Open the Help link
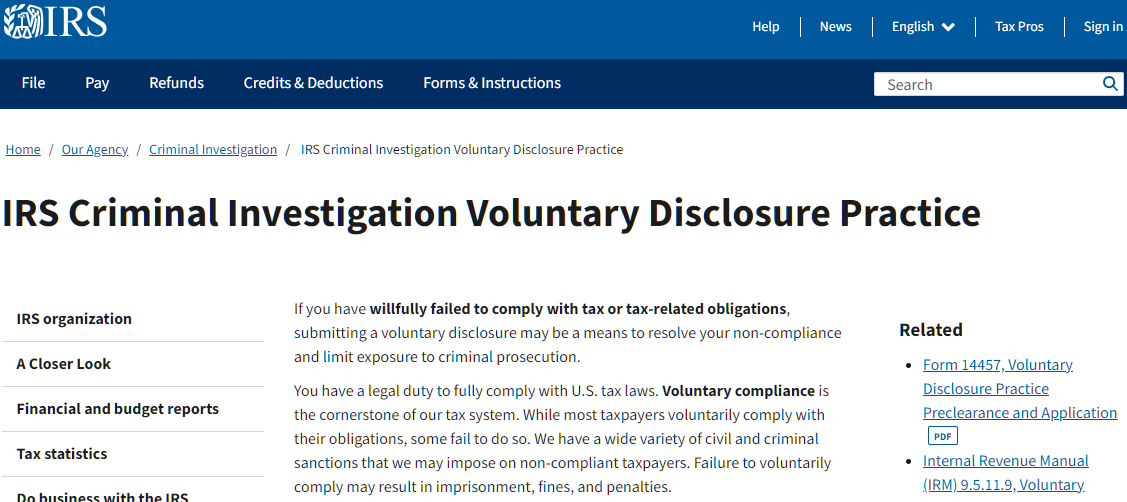 [765, 27]
